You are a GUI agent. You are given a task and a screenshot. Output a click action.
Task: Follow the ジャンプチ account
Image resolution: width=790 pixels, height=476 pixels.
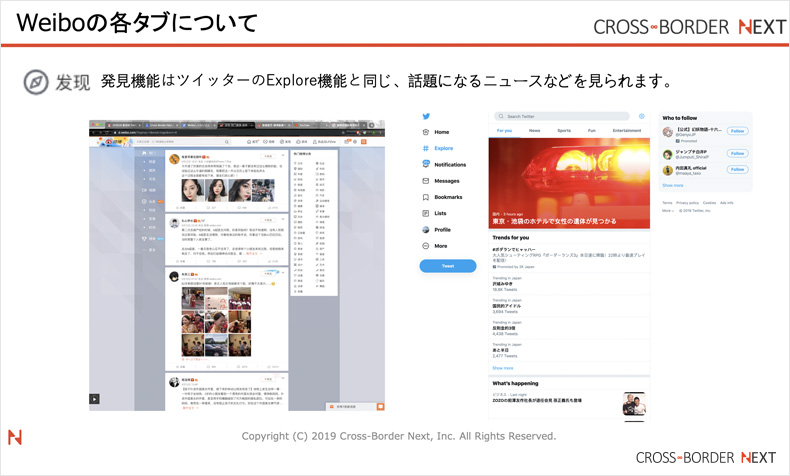point(738,154)
